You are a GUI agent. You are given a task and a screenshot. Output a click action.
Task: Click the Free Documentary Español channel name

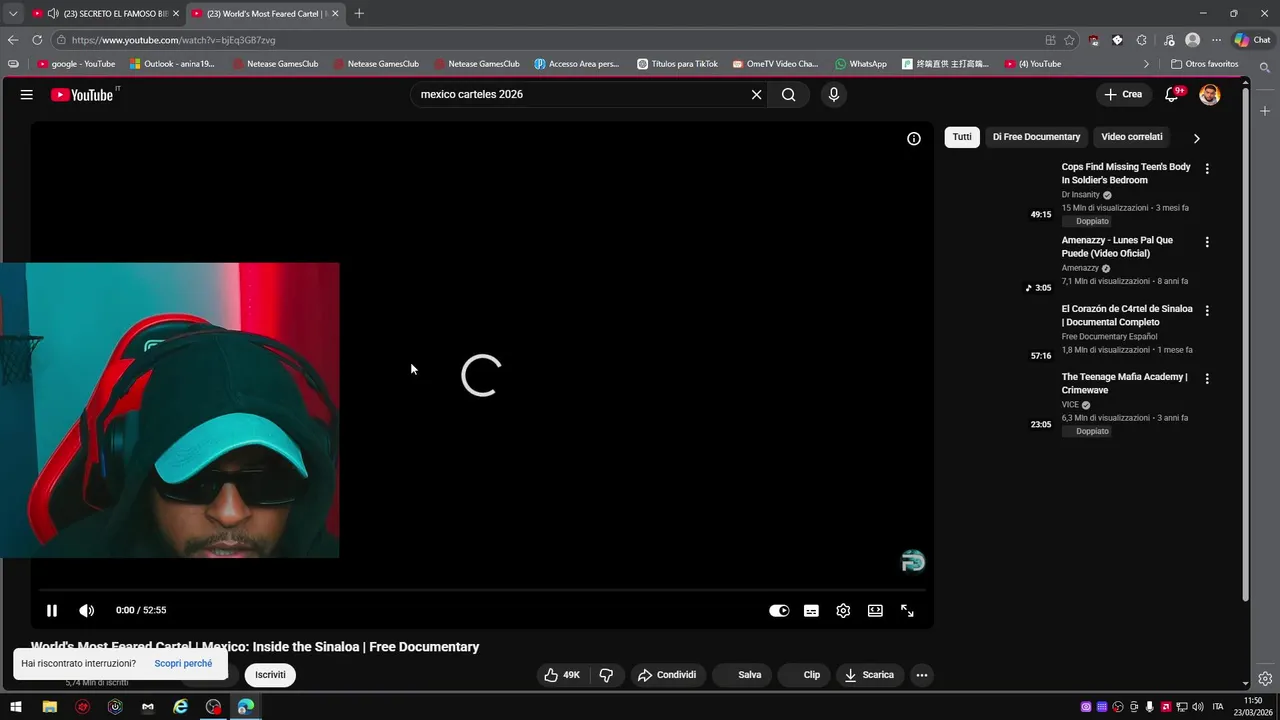[1109, 336]
